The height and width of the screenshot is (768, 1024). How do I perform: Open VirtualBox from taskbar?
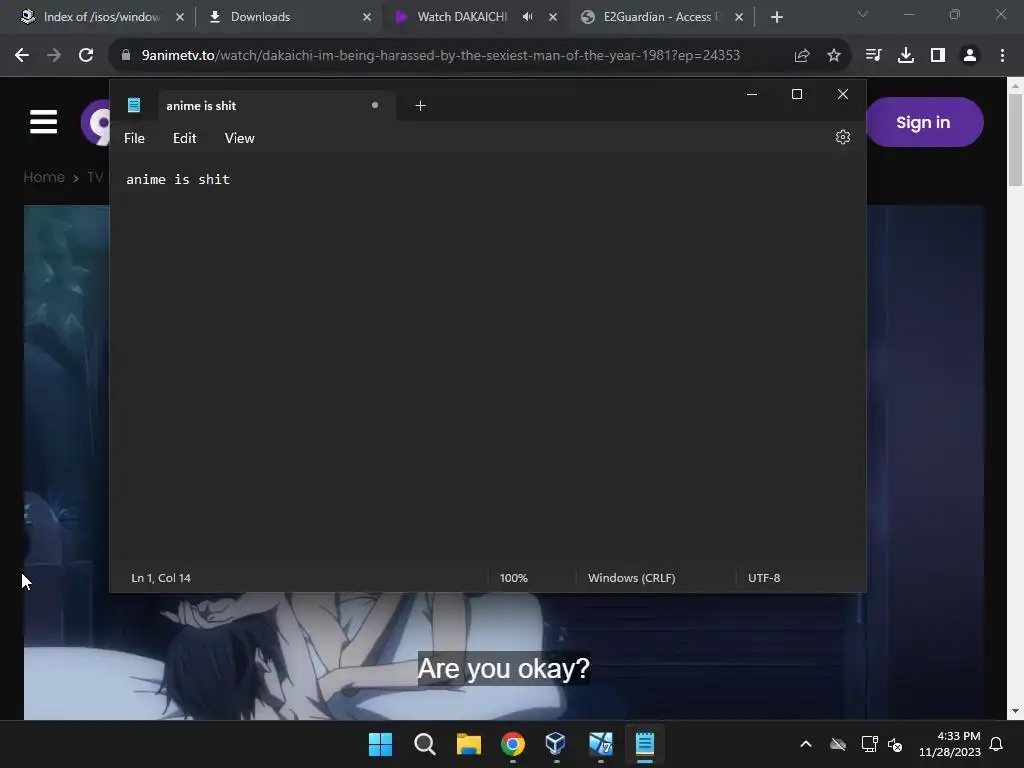tap(556, 744)
